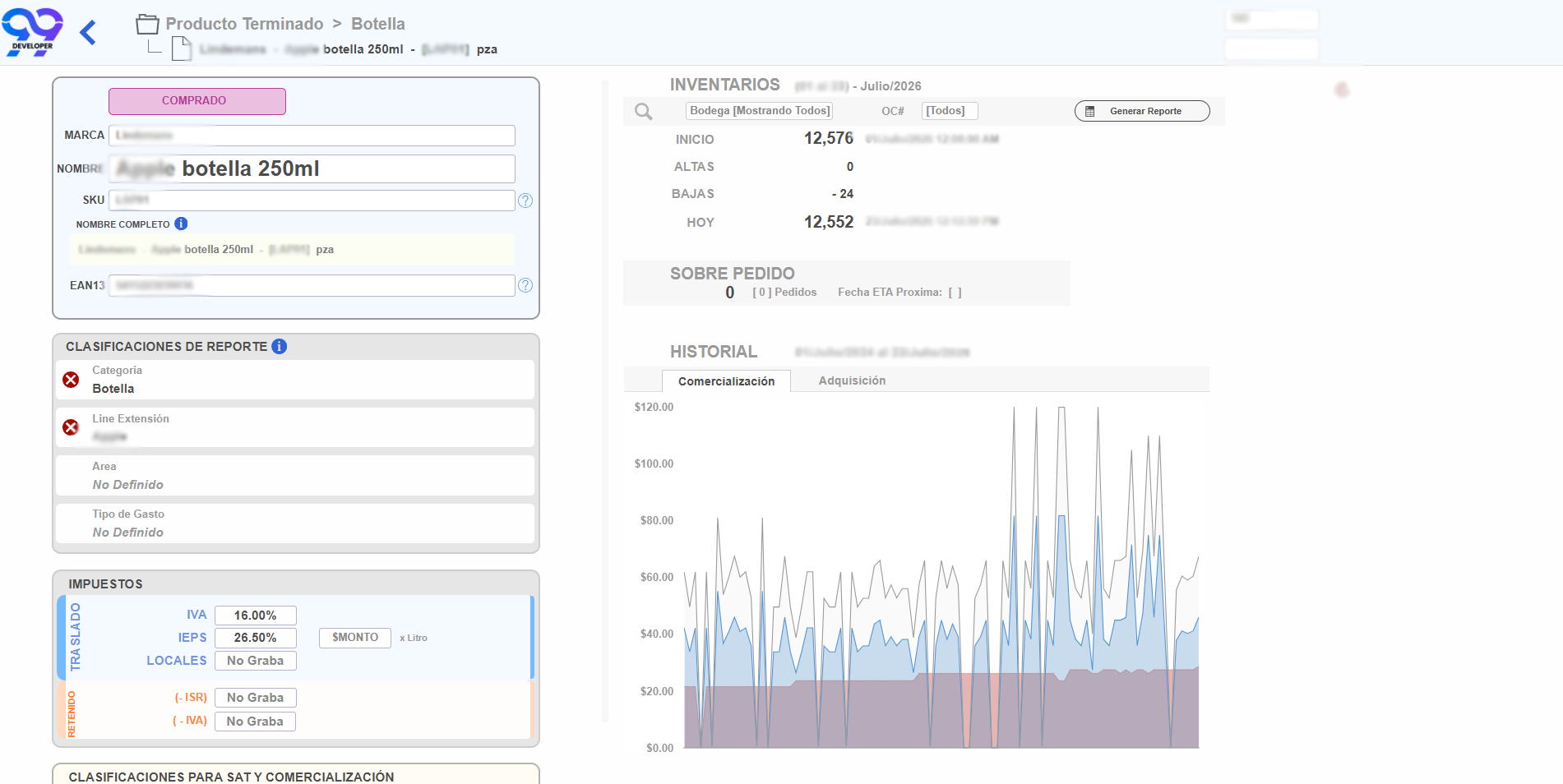Click the [ 0 ] Pedidos text
The image size is (1563, 784).
784,293
